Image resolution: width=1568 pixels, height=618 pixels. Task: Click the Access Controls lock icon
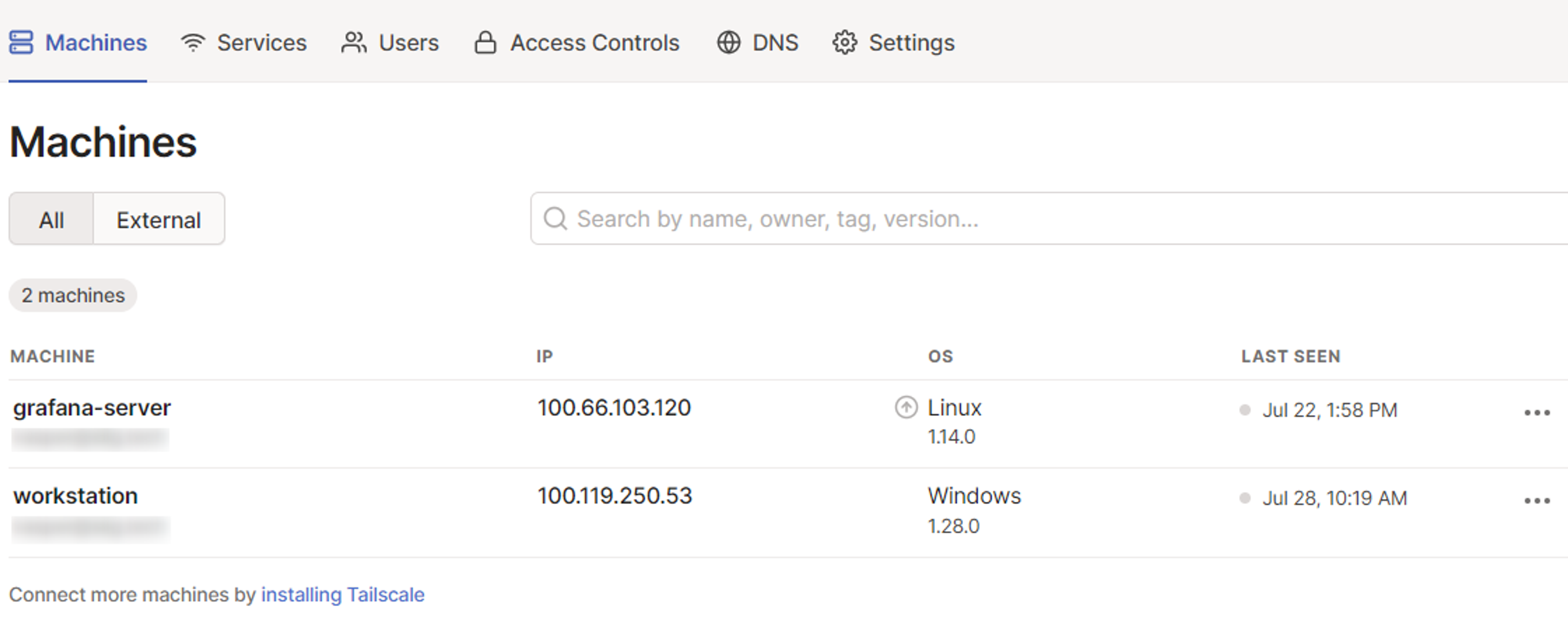pos(485,42)
